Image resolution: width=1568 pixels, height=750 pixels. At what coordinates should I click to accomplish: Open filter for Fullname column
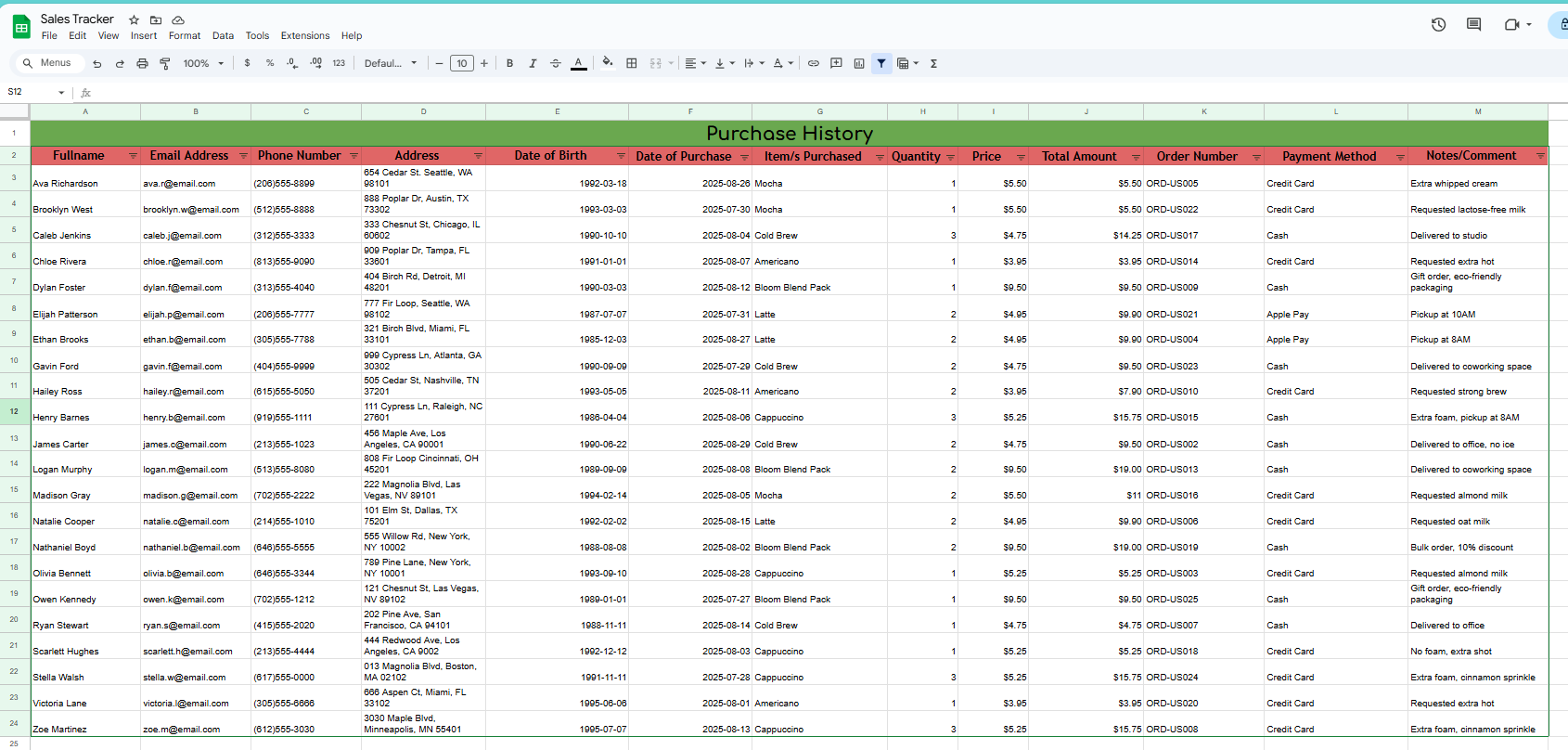tap(133, 156)
